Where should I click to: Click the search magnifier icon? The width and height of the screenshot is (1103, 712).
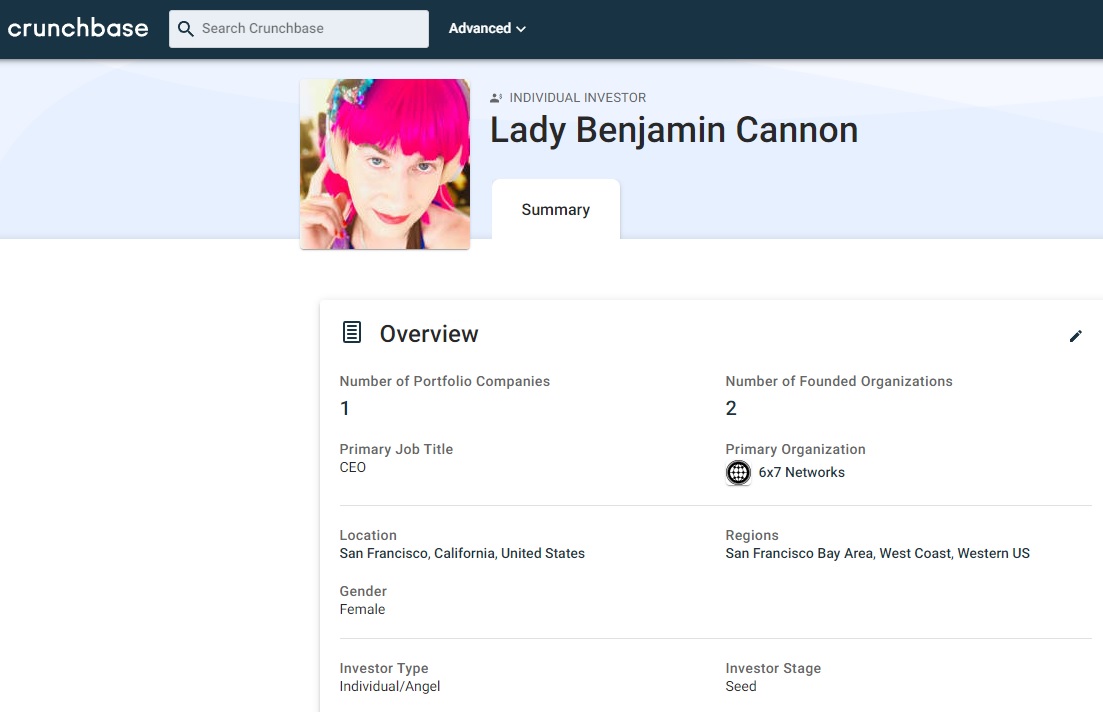click(x=186, y=29)
